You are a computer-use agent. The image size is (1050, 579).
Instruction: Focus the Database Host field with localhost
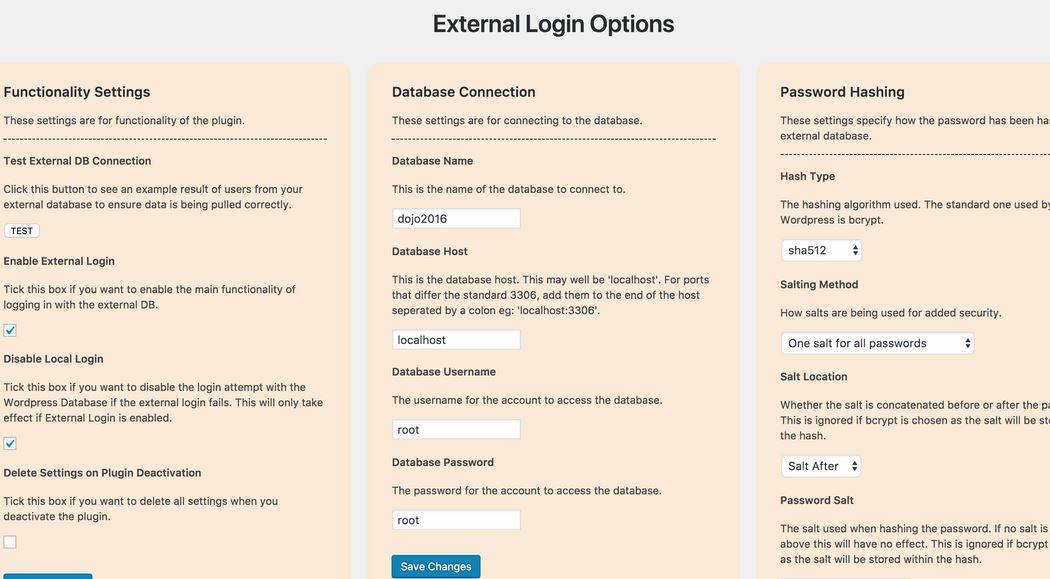coord(456,339)
